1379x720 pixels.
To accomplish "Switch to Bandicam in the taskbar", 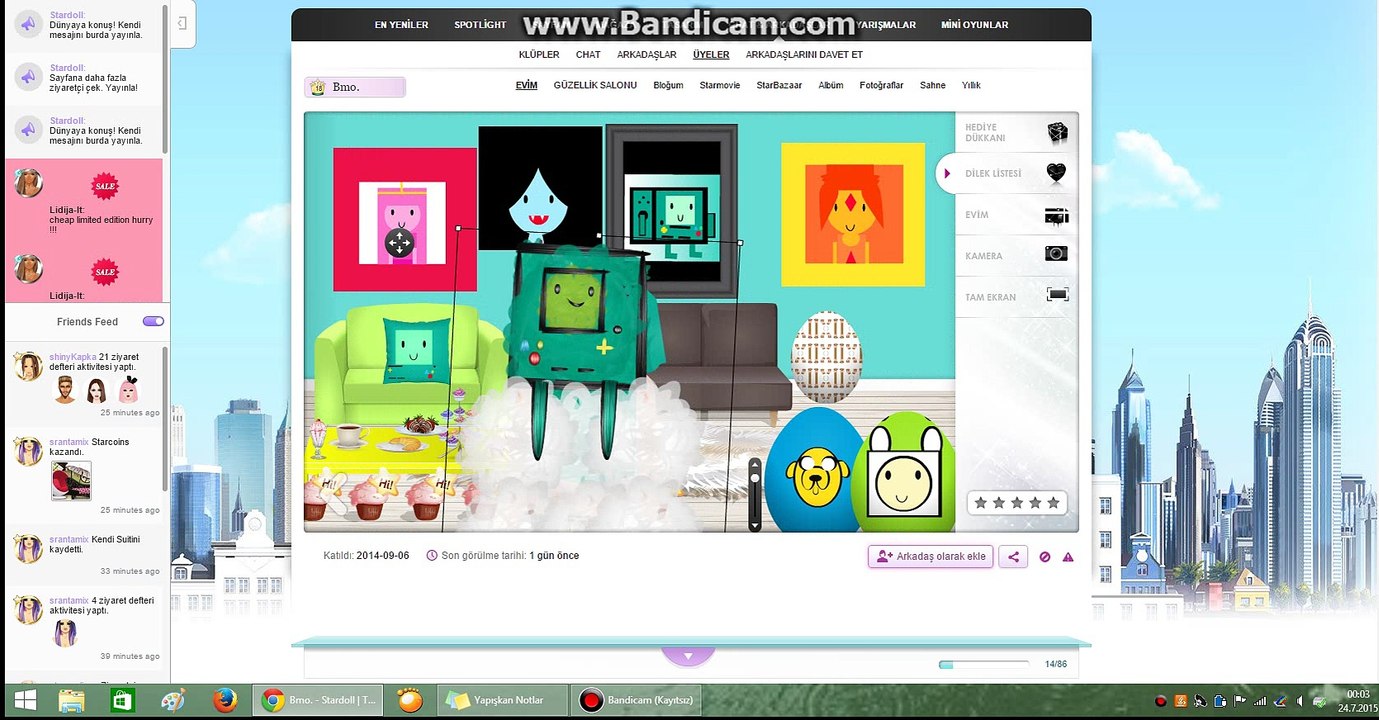I will click(x=638, y=700).
